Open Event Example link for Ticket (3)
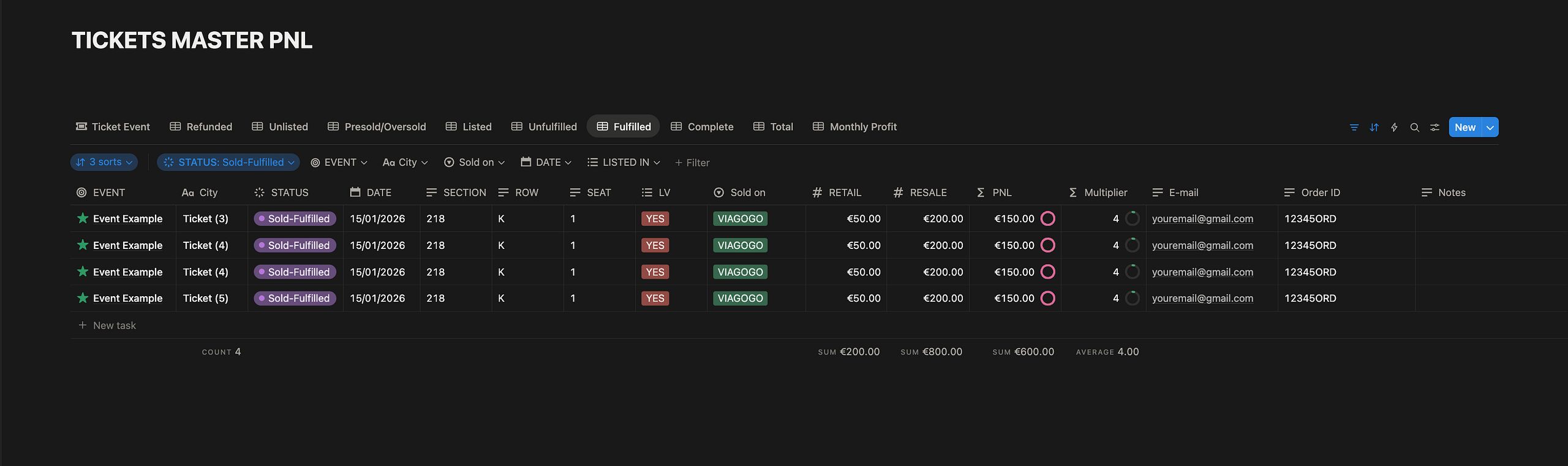Screen dimensions: 1568x466 [x=127, y=219]
